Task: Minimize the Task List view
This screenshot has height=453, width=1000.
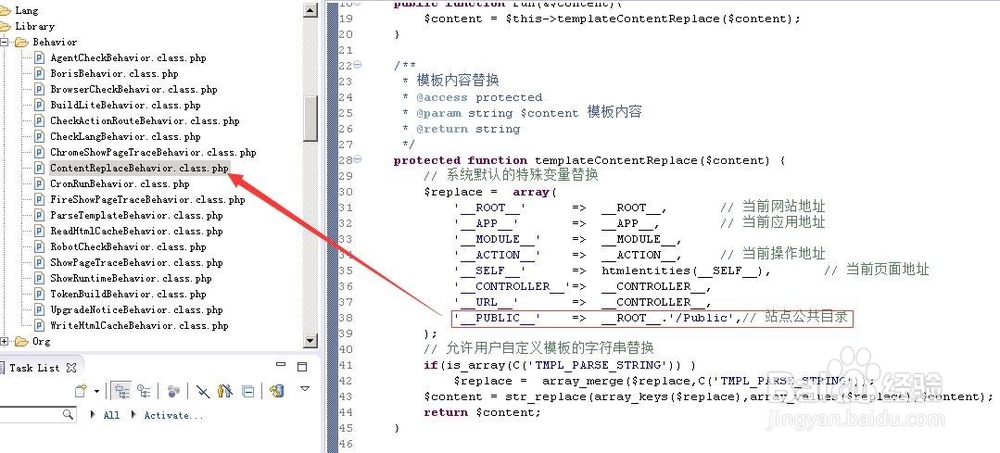Action: [281, 365]
